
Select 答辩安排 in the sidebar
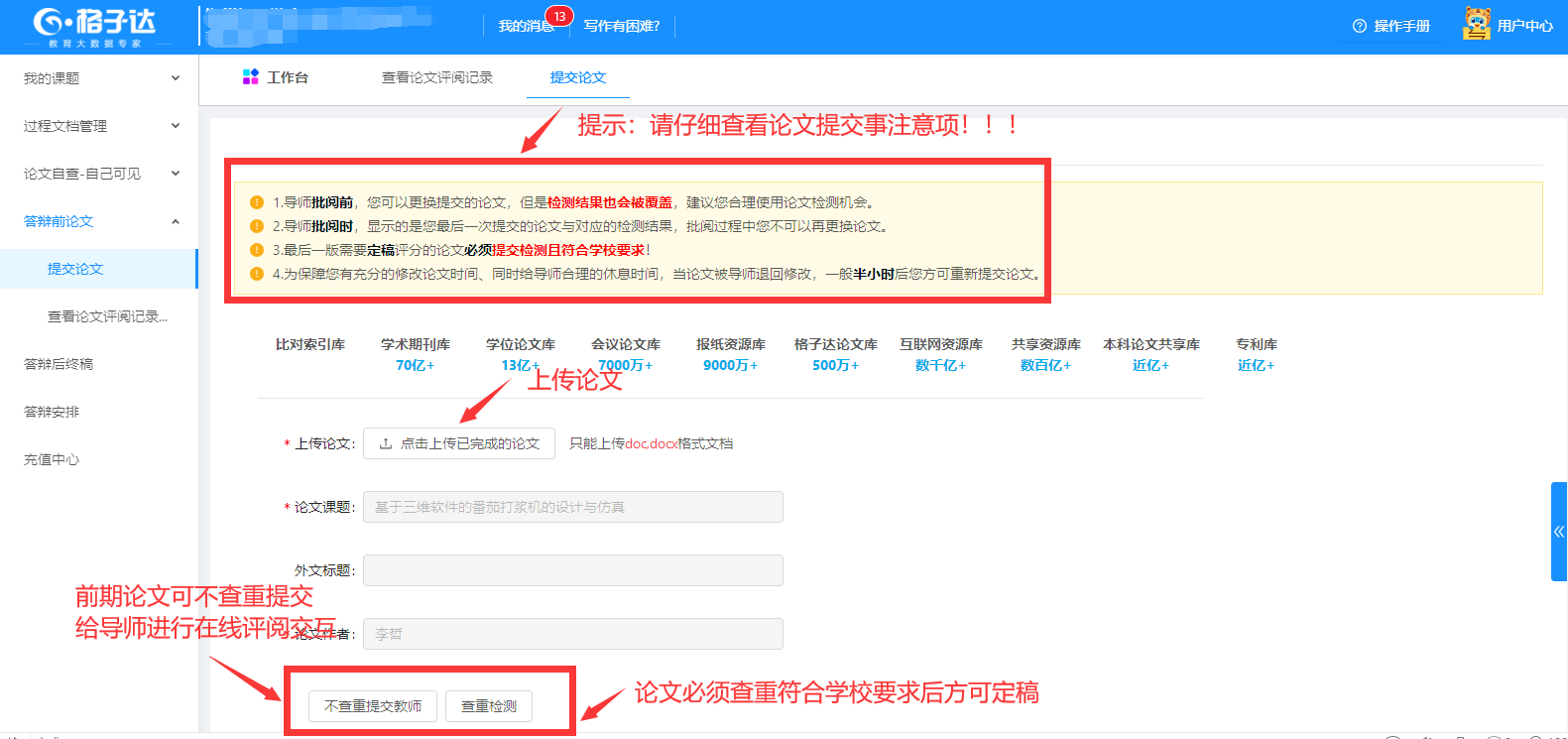(52, 412)
